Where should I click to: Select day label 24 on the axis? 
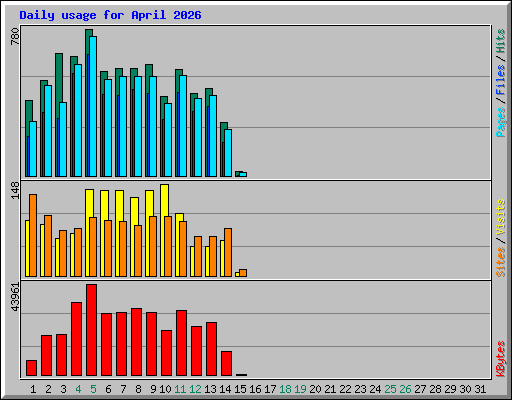375,389
